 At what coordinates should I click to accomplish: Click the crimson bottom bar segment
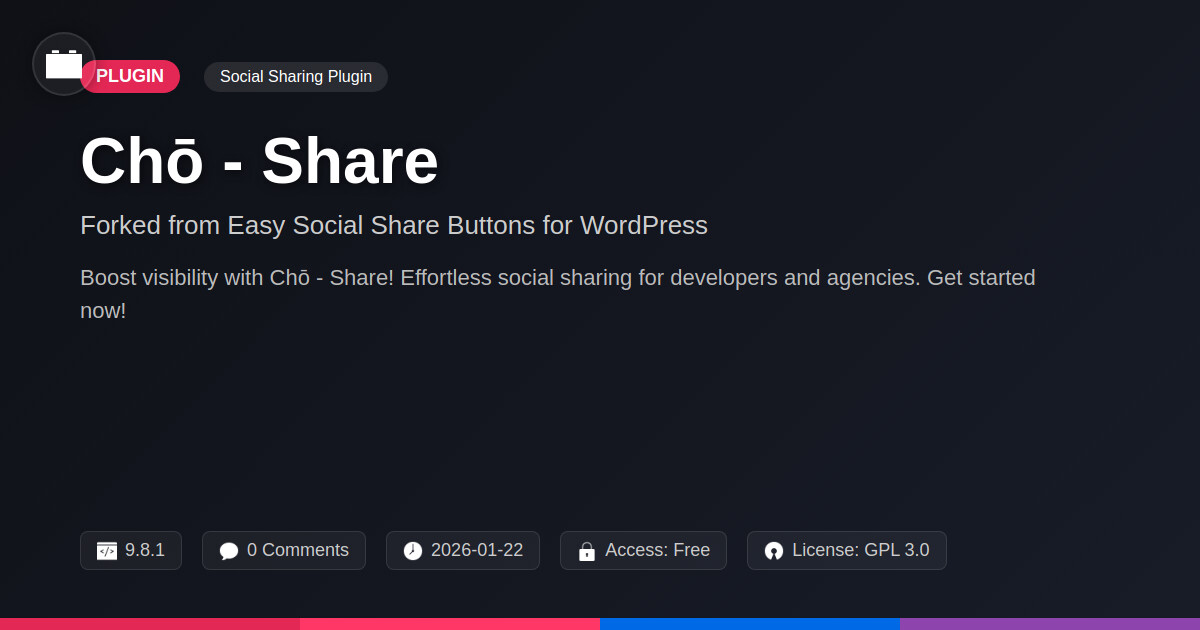click(150, 623)
